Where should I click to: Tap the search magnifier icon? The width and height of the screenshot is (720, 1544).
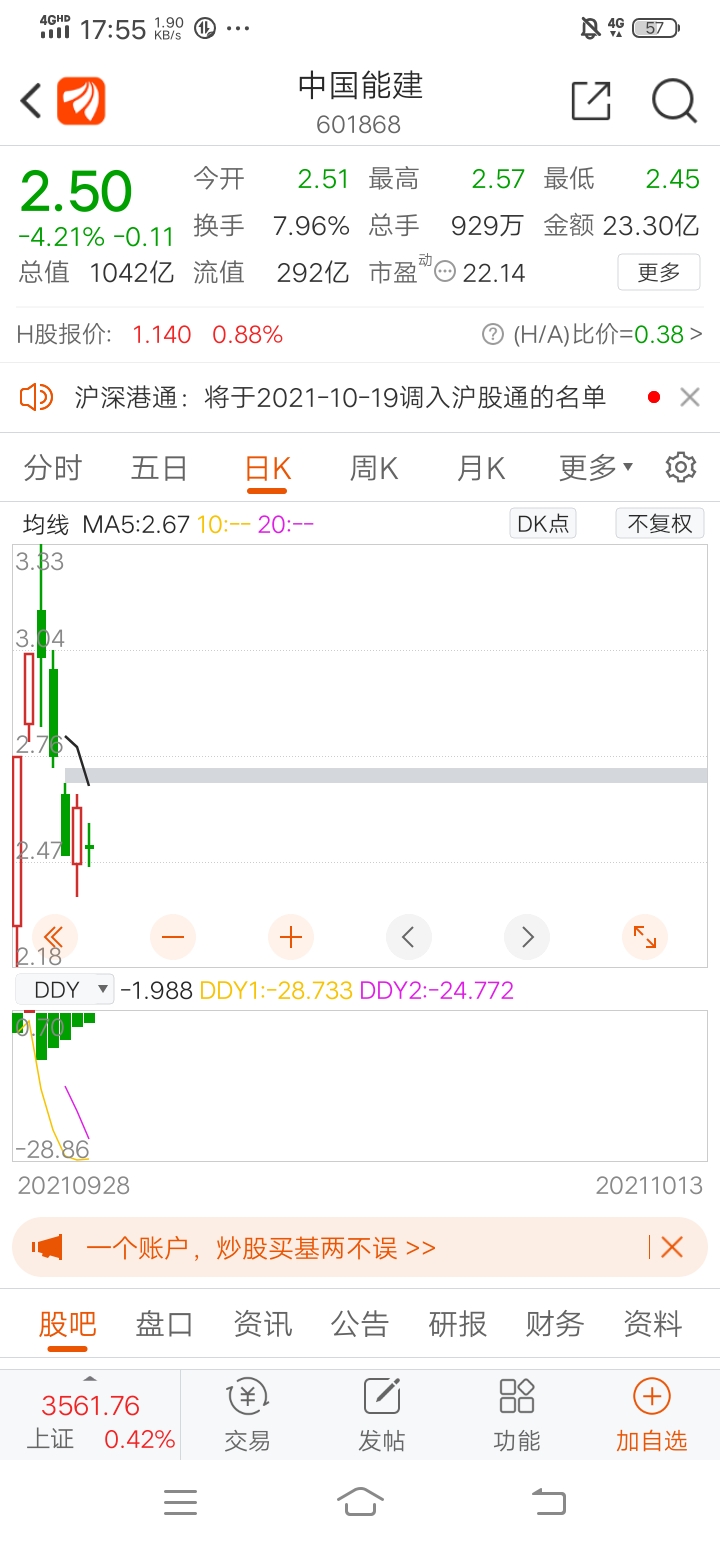pyautogui.click(x=673, y=101)
